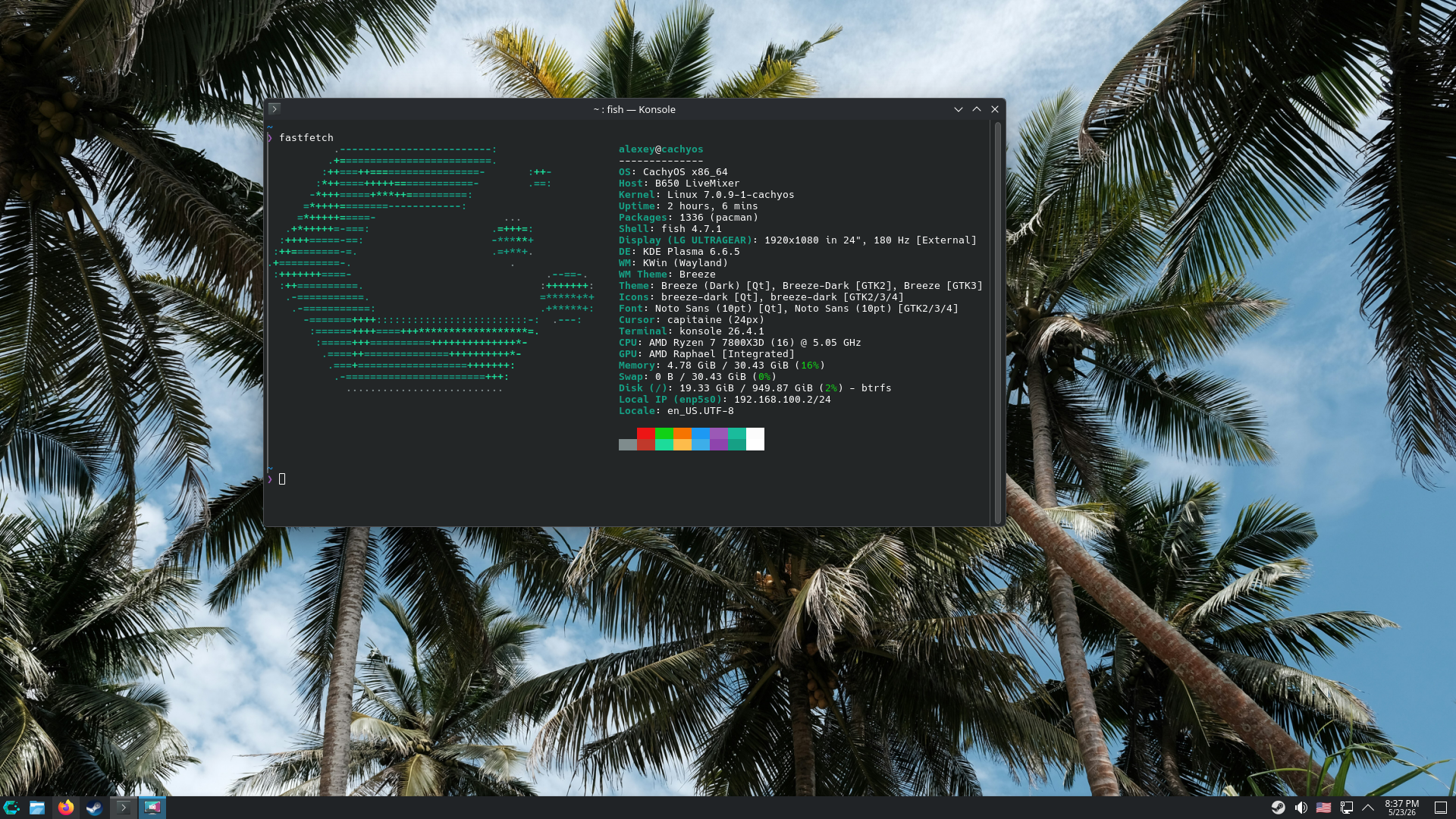Click the 'Swap: 0 B / 30.43 GiB' line
This screenshot has width=1456, height=819.
[698, 377]
